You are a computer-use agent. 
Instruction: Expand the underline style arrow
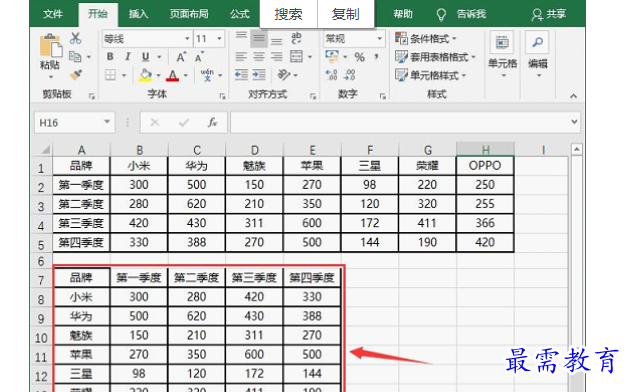pos(159,57)
